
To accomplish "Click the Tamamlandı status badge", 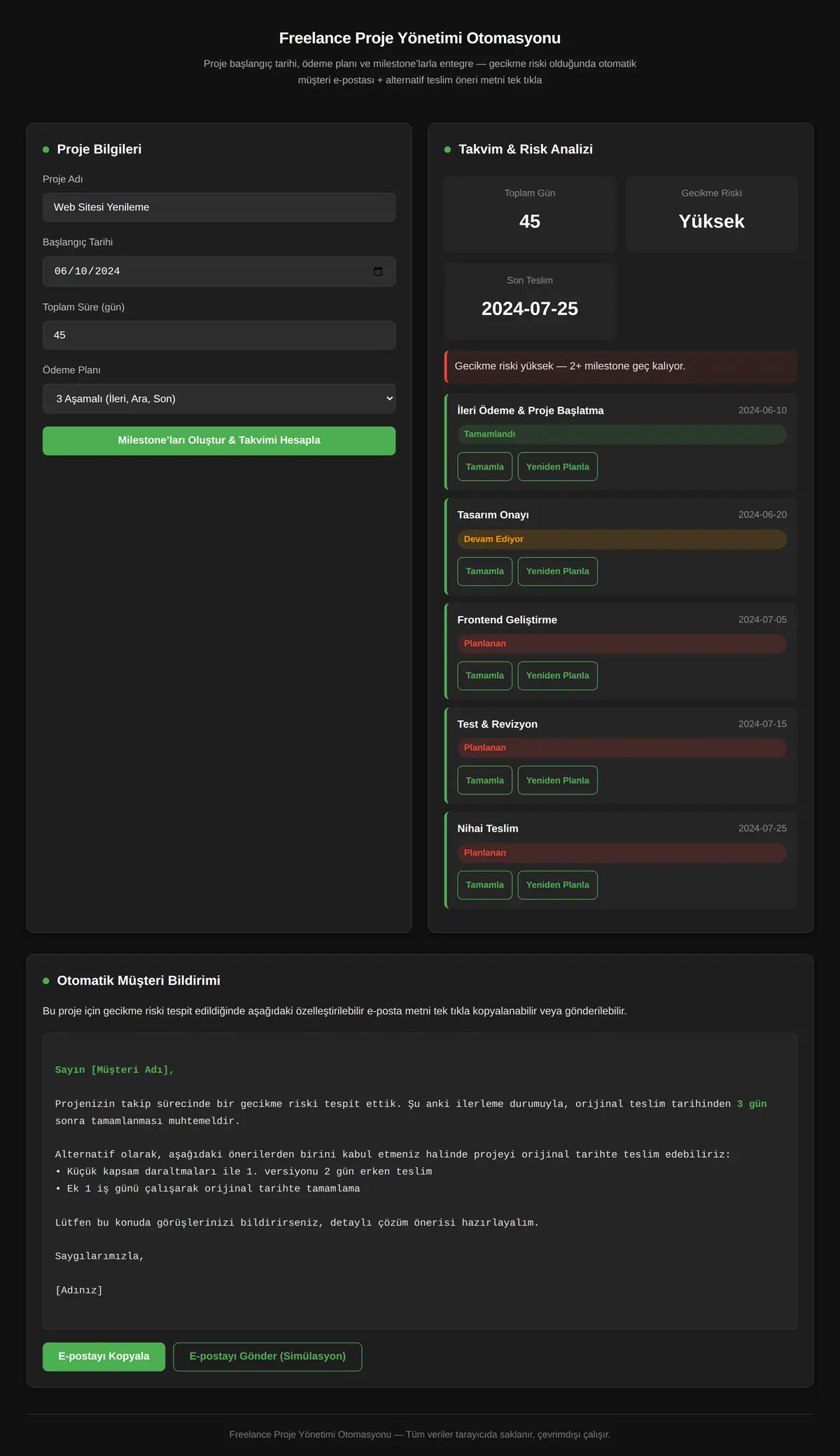I will [x=622, y=434].
